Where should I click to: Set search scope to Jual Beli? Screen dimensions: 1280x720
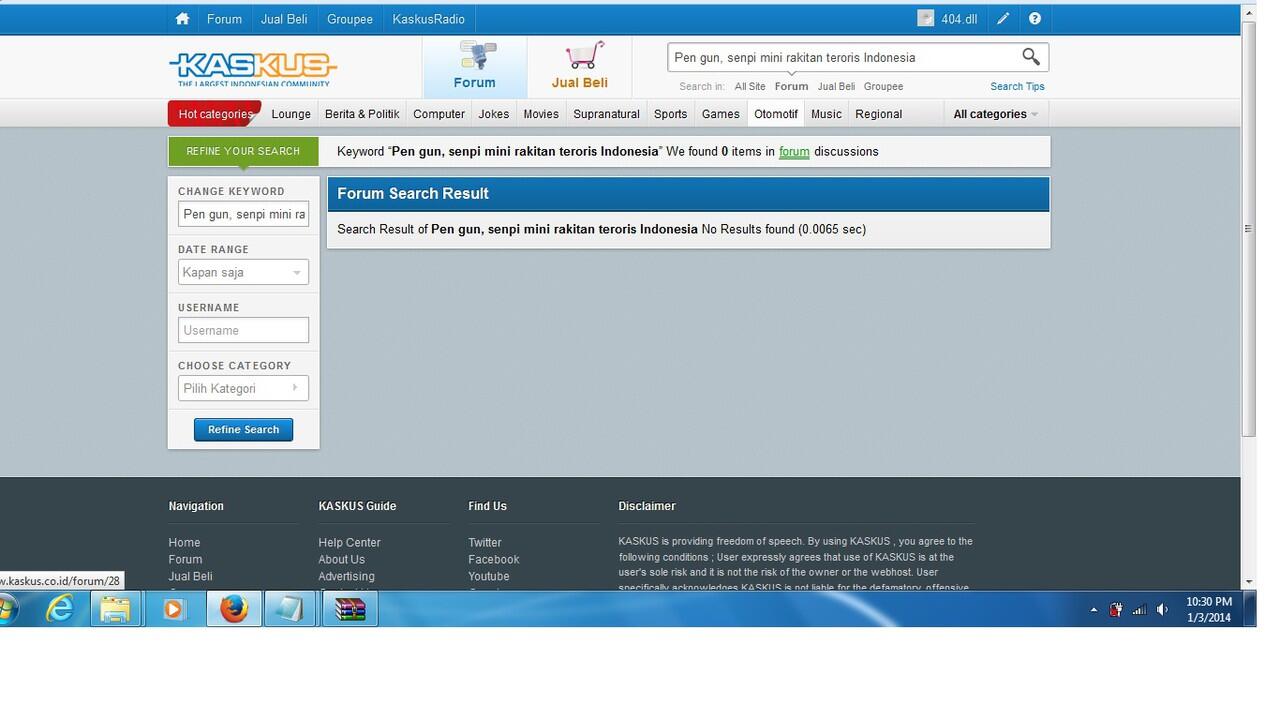836,87
